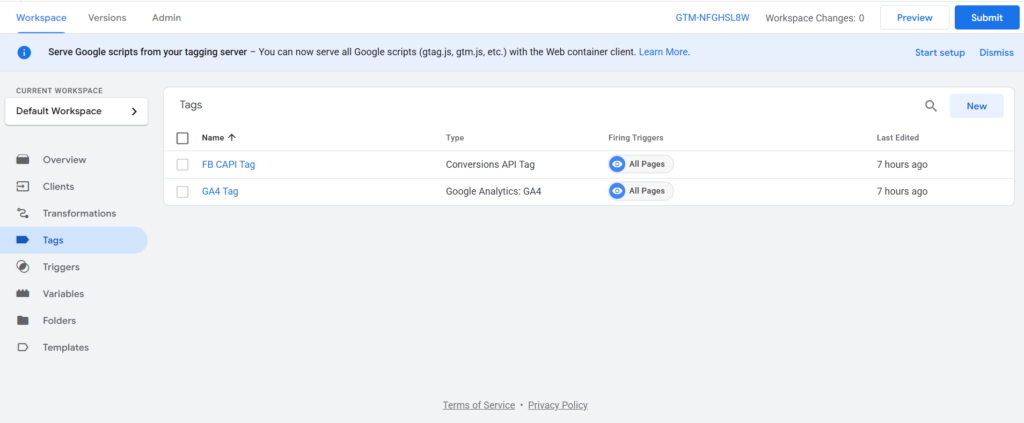The height and width of the screenshot is (423, 1024).
Task: Click the Google Analytics: GA4 type cell
Action: click(494, 191)
